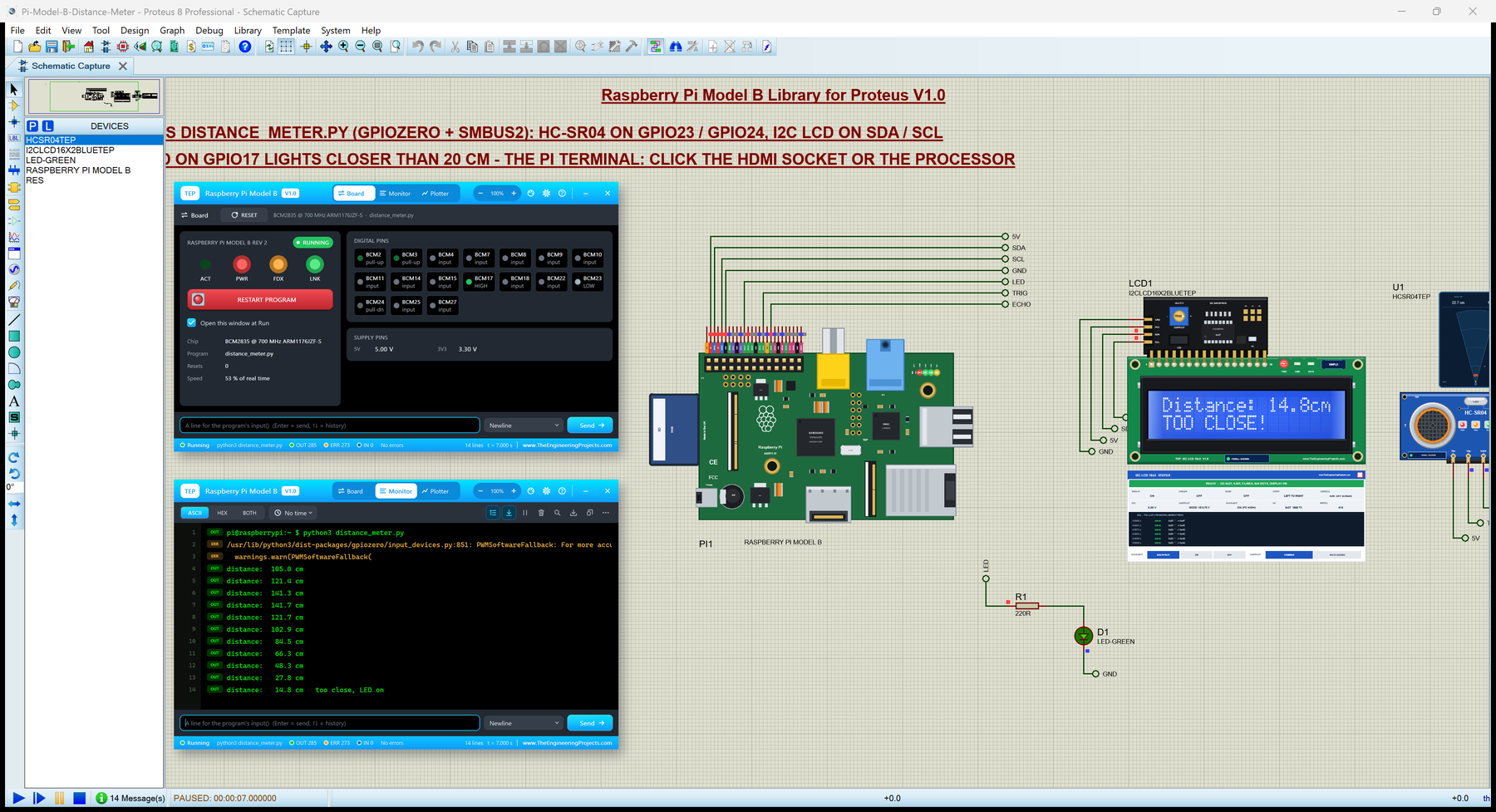Toggle the BCM2 pull-up digital pin
This screenshot has height=812, width=1496.
point(371,258)
